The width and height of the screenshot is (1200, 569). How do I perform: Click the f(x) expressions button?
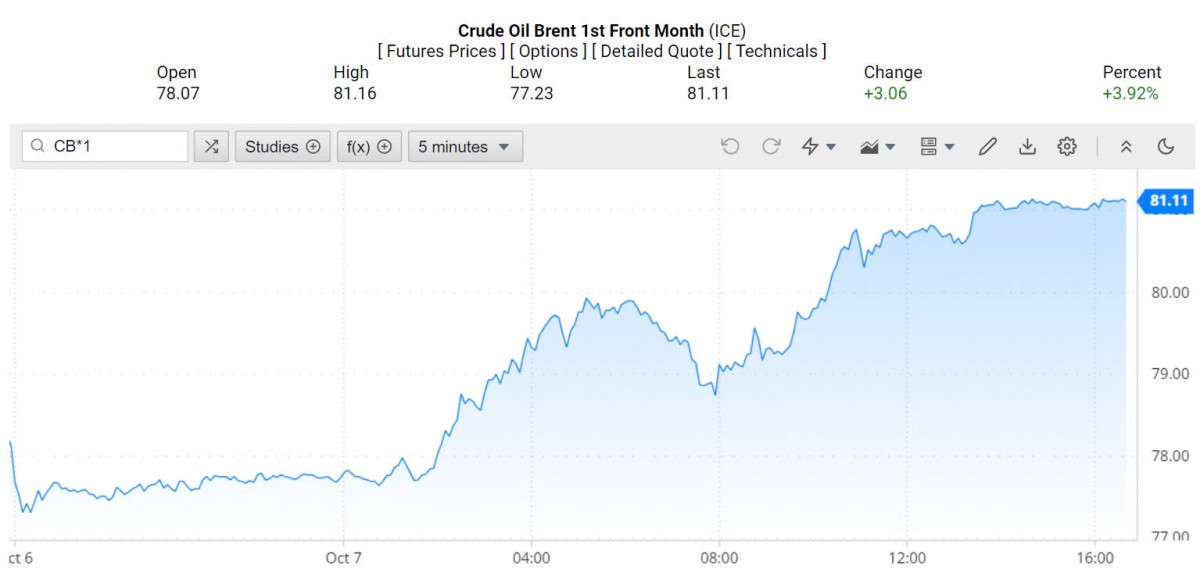[369, 147]
